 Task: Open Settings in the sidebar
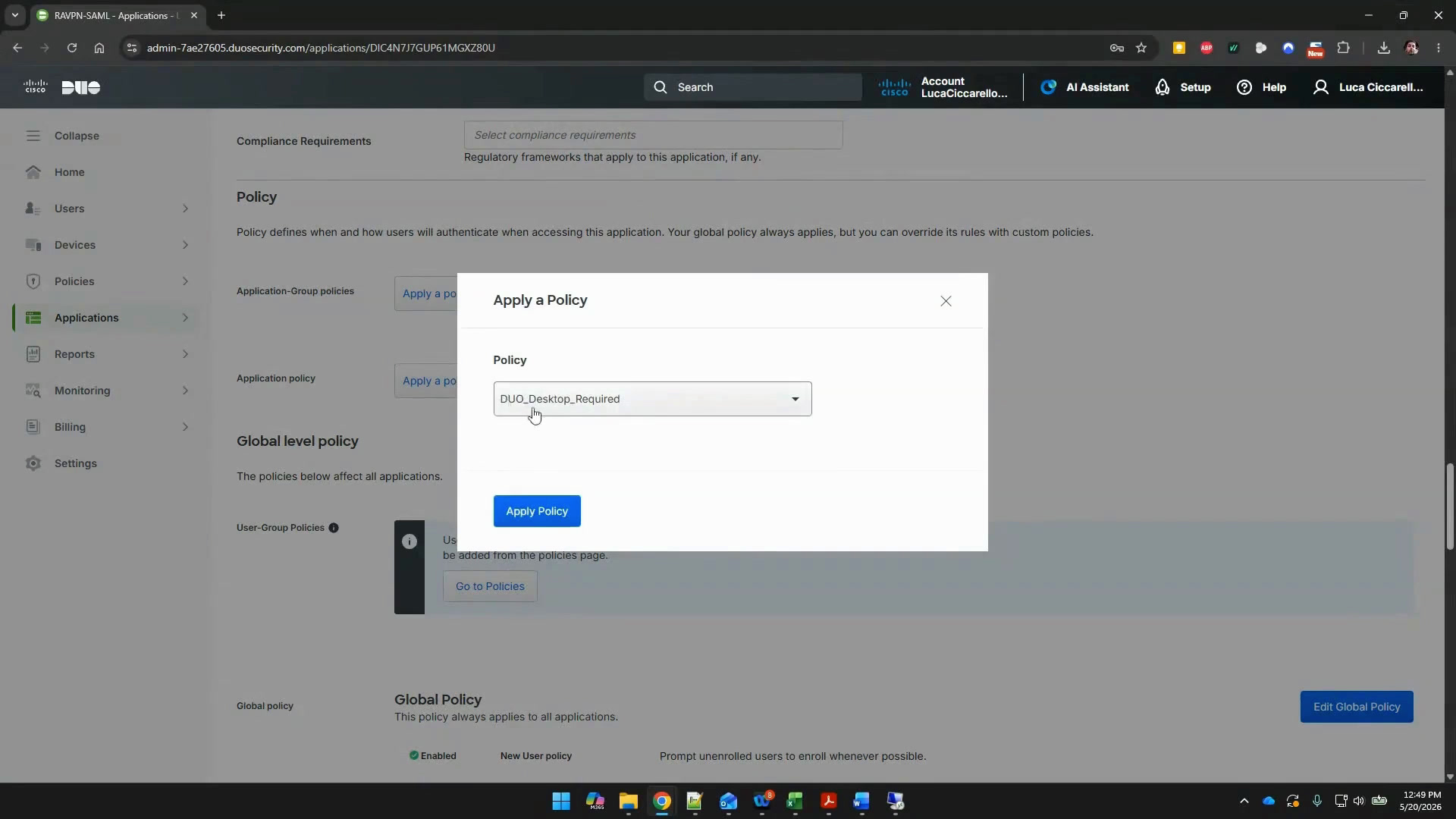click(x=76, y=463)
